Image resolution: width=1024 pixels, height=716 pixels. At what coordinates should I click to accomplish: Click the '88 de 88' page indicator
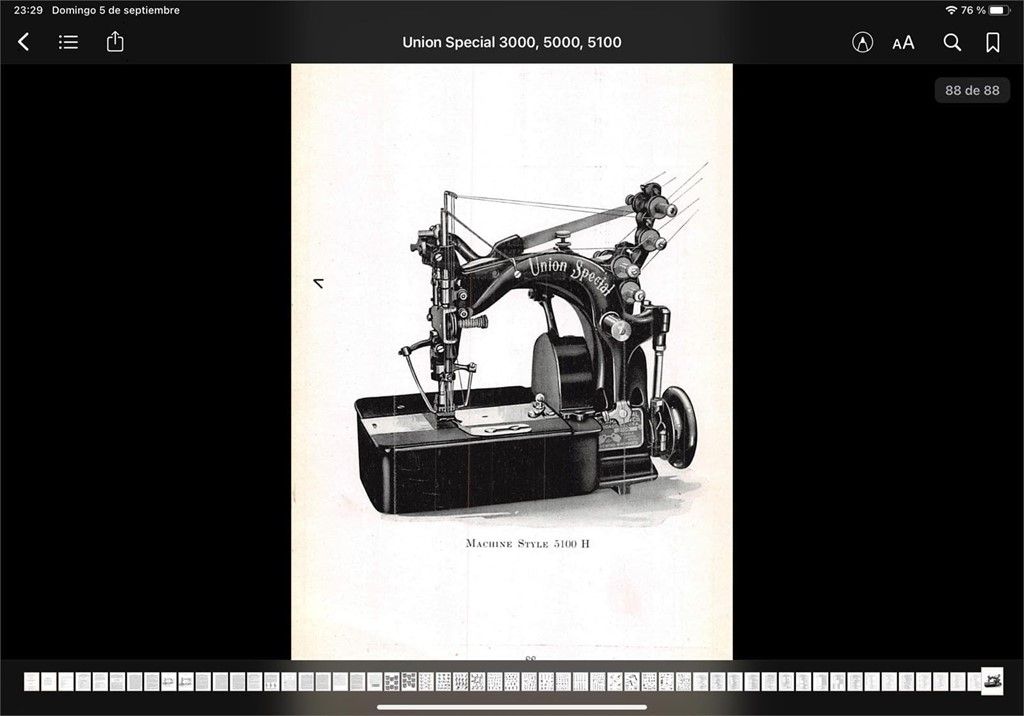(972, 90)
